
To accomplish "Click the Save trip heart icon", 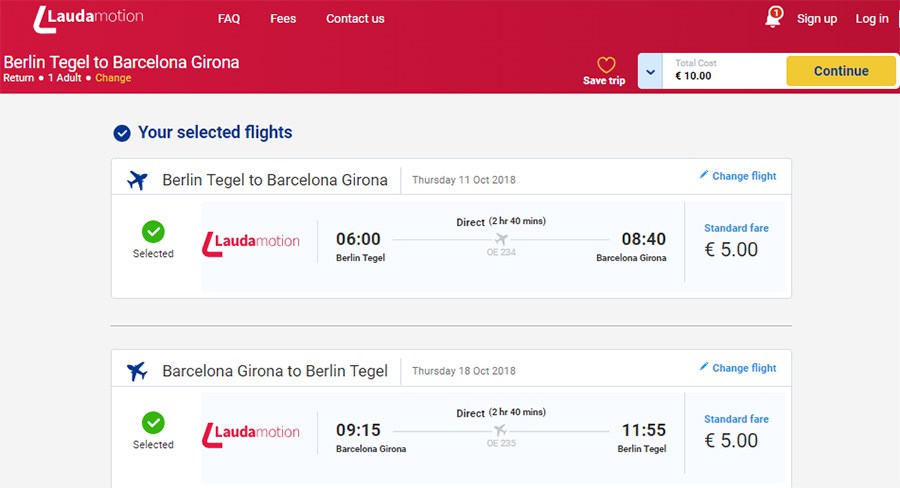I will [x=605, y=65].
